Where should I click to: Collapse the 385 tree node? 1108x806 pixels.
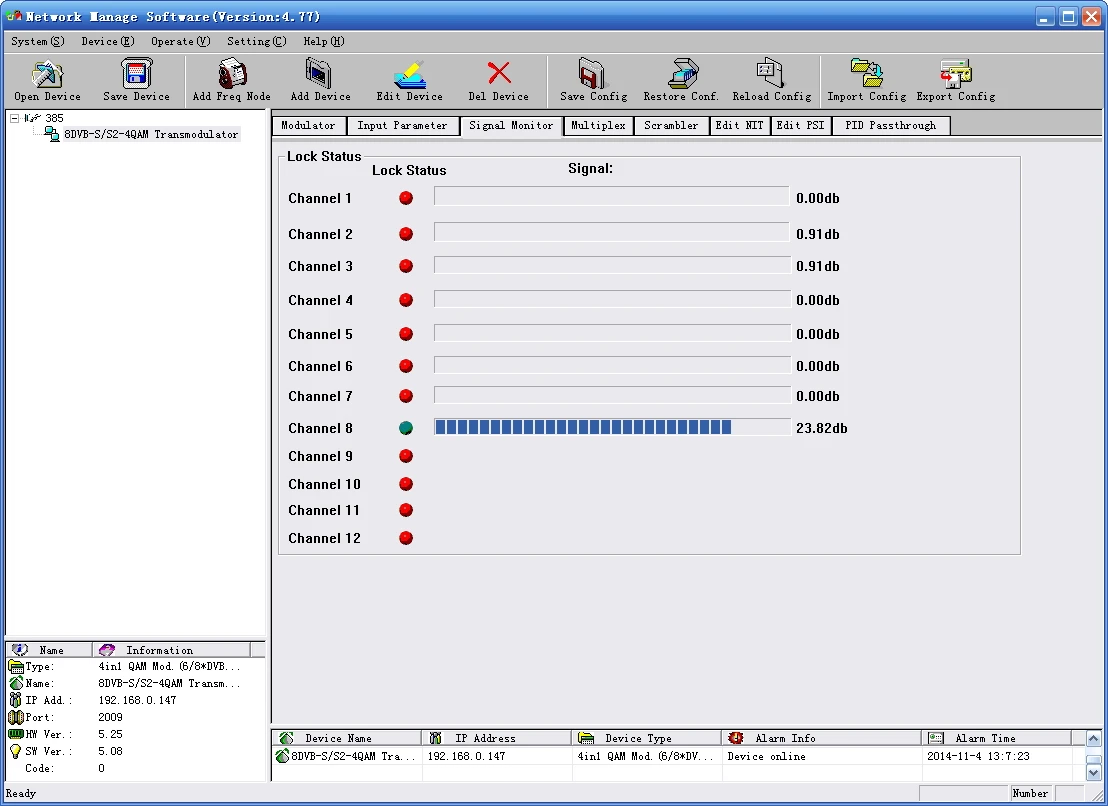(15, 118)
